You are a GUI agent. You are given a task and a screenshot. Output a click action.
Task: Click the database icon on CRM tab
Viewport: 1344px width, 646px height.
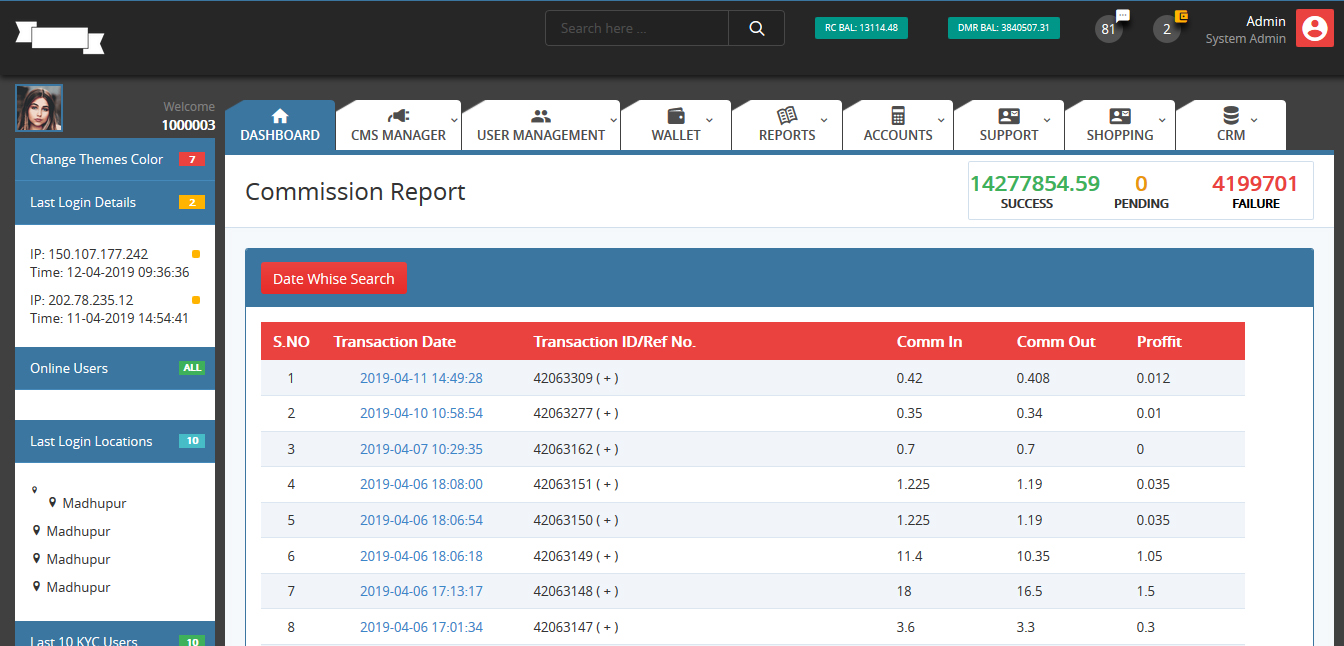click(x=1231, y=115)
